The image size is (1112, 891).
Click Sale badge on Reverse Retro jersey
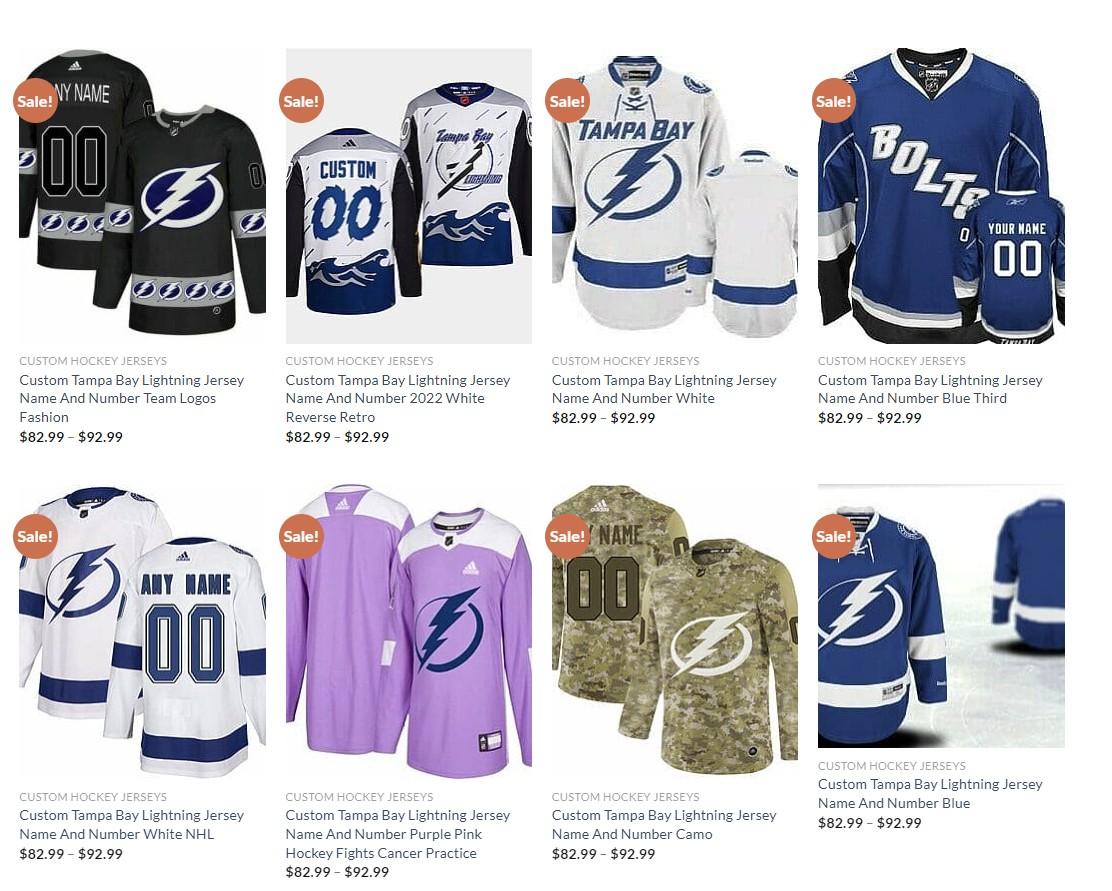[301, 100]
